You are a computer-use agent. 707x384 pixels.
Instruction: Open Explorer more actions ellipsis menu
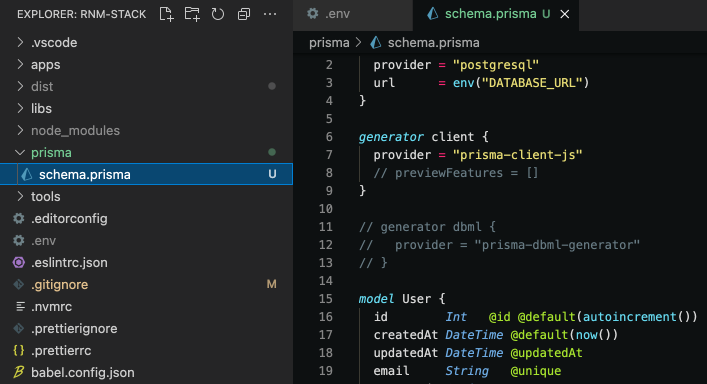(x=270, y=14)
